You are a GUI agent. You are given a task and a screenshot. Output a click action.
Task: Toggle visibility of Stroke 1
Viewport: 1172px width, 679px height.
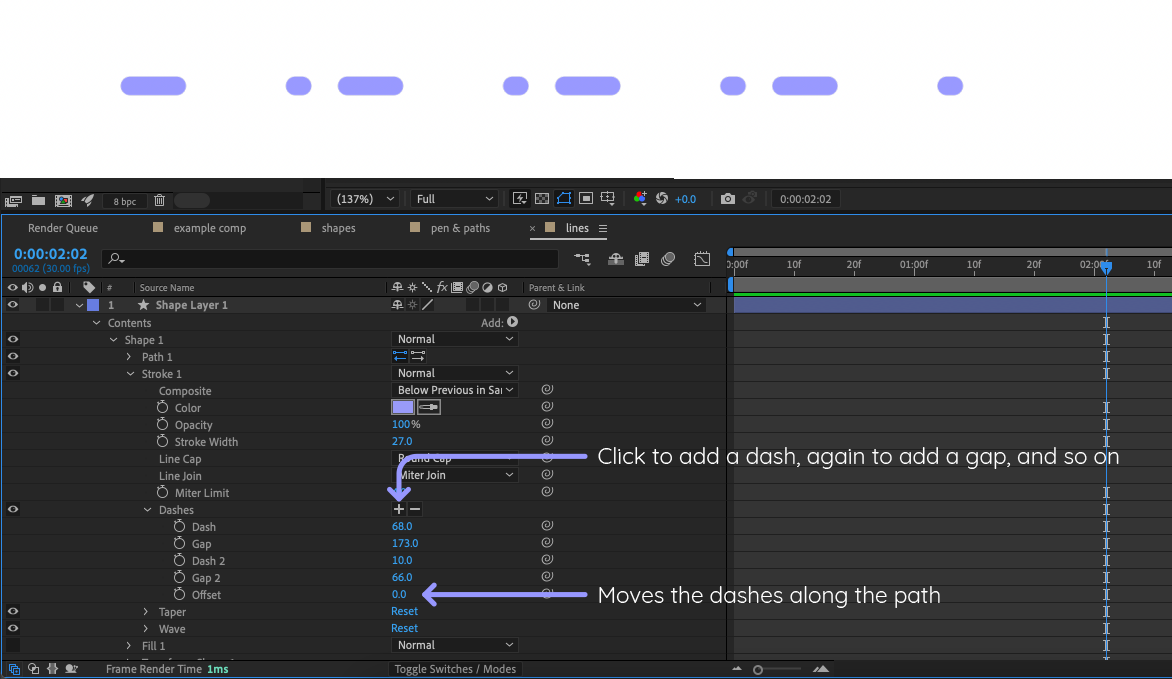point(11,373)
